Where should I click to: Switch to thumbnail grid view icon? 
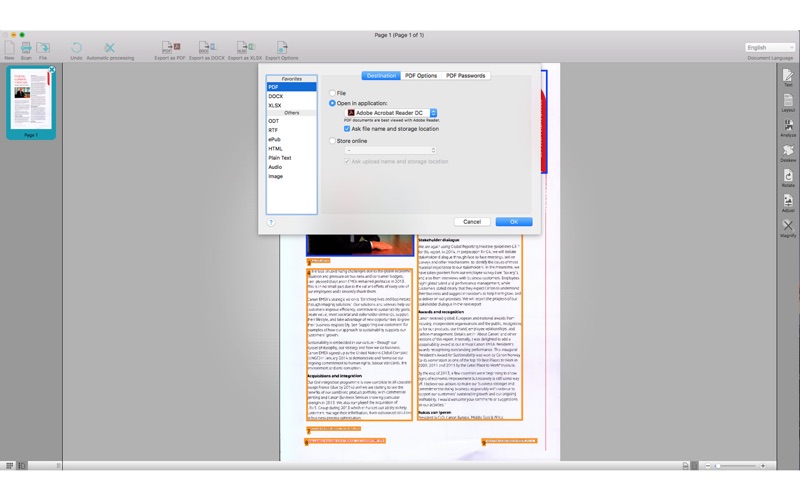[x=9, y=465]
